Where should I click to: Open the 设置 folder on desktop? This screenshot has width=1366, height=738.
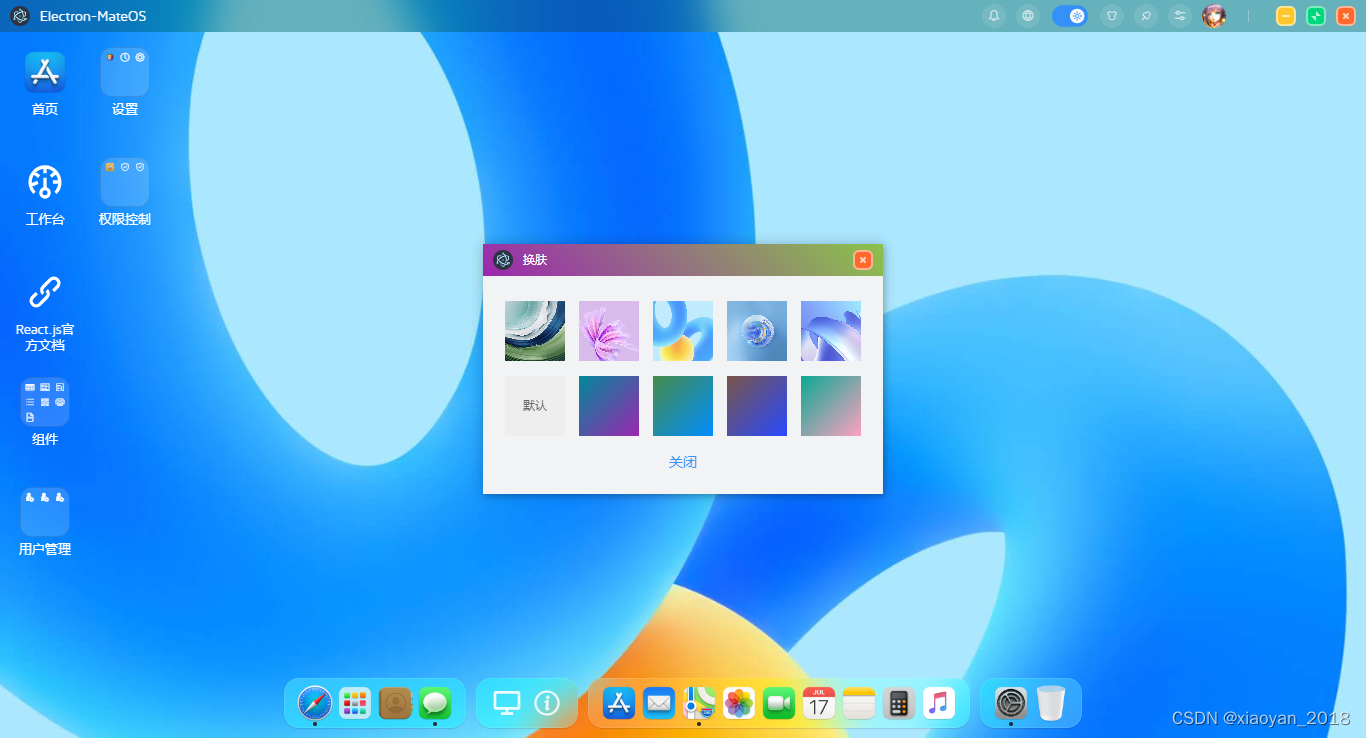tap(125, 73)
